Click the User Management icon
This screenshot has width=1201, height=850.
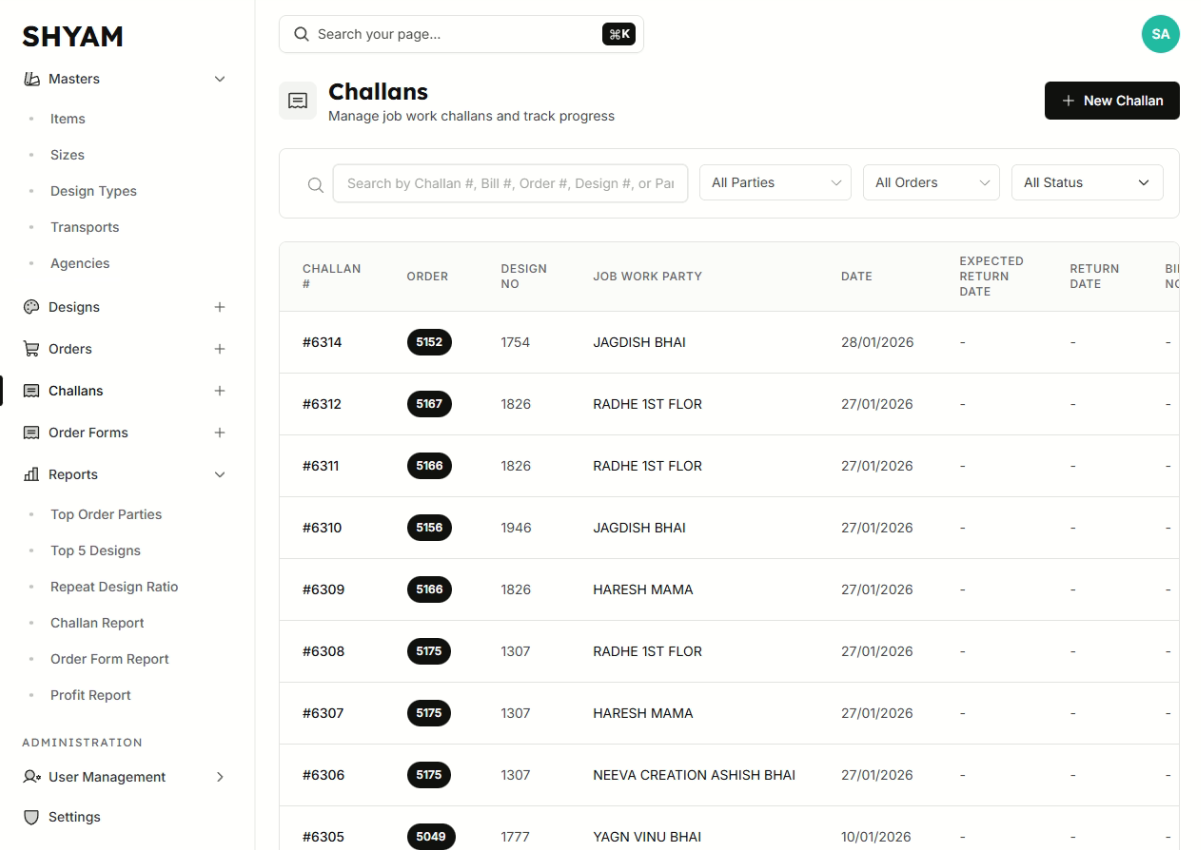[x=31, y=777]
